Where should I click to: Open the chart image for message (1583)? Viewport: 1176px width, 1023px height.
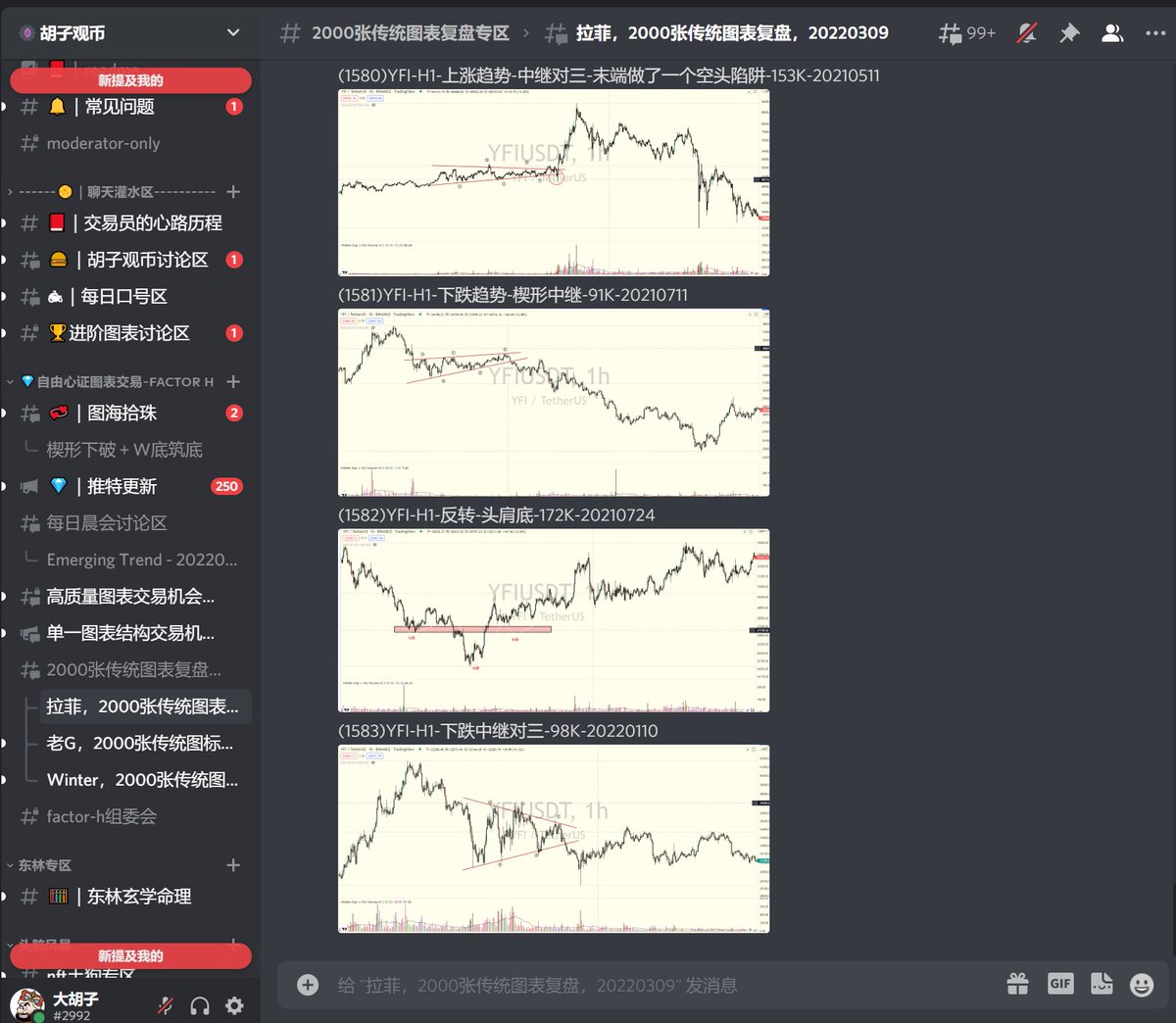[x=554, y=839]
